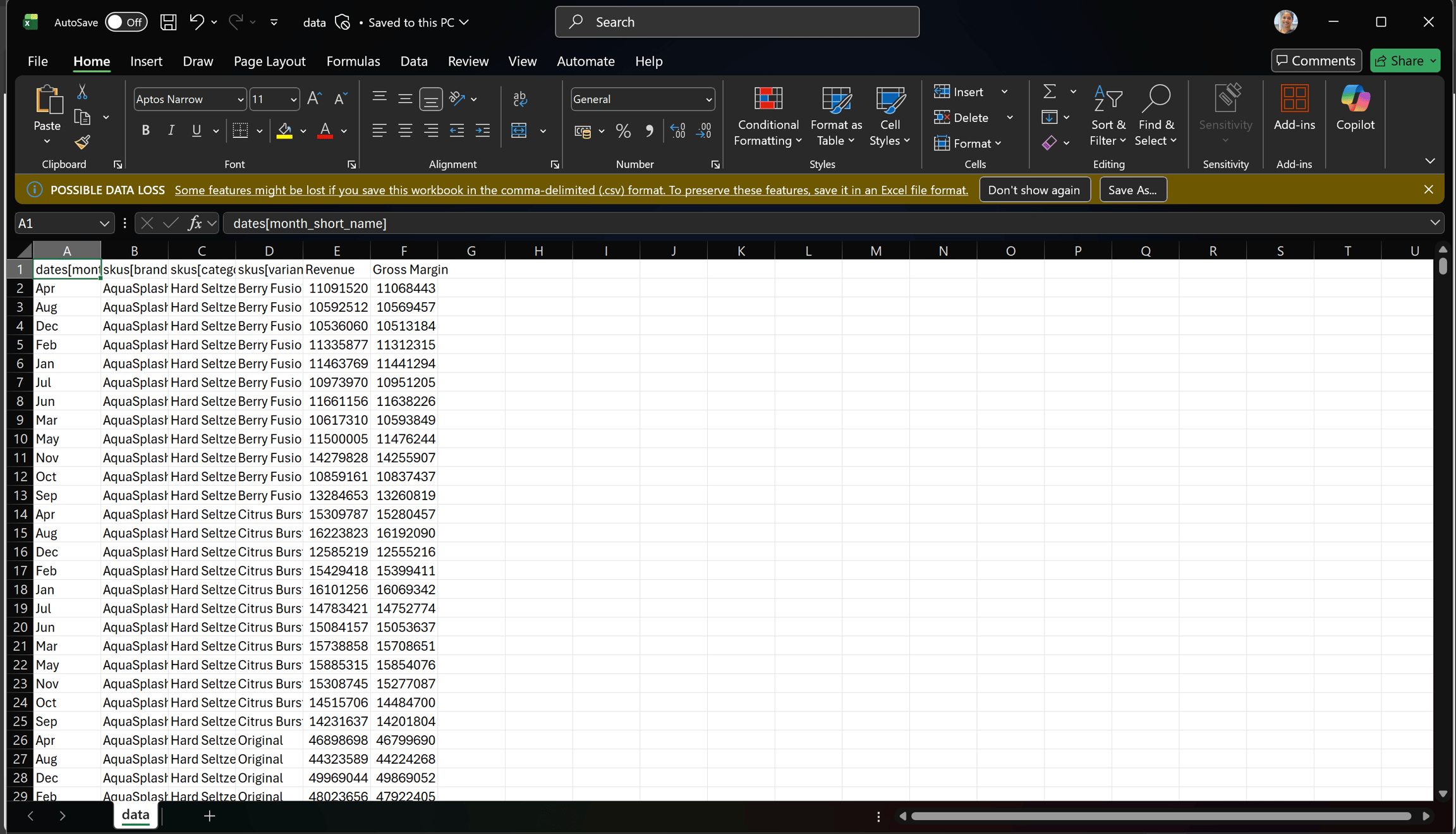Toggle Italic formatting
This screenshot has height=834, width=1456.
click(171, 130)
